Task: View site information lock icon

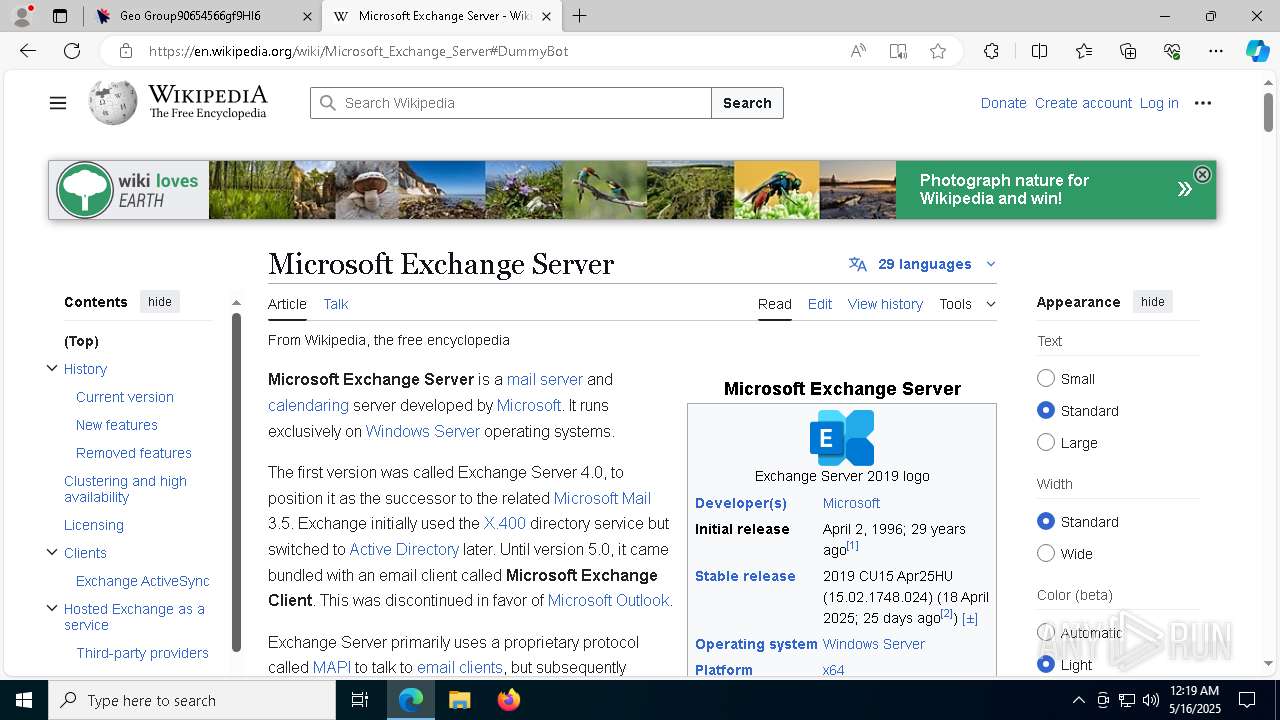Action: pyautogui.click(x=125, y=51)
